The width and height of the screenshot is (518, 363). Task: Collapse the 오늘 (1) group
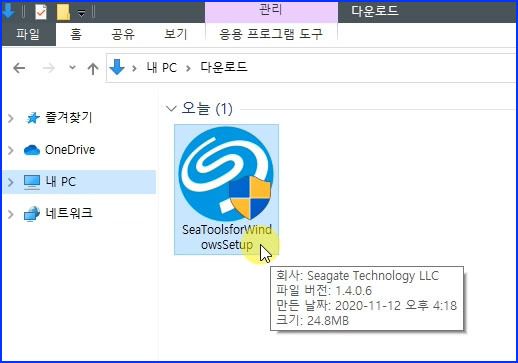click(x=171, y=109)
